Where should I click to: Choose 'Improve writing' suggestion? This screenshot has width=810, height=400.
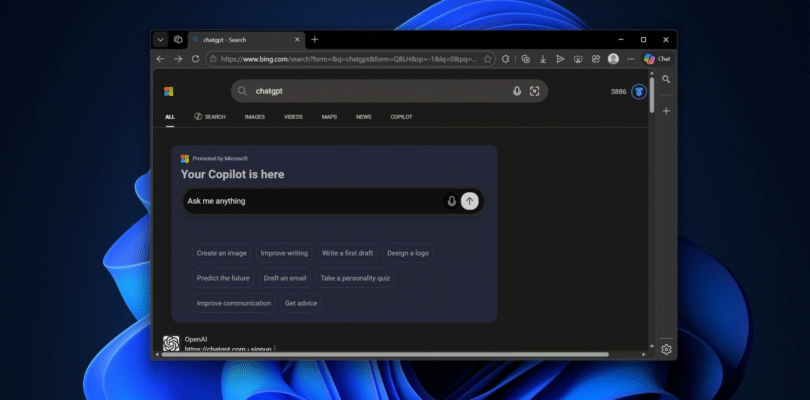click(x=284, y=253)
